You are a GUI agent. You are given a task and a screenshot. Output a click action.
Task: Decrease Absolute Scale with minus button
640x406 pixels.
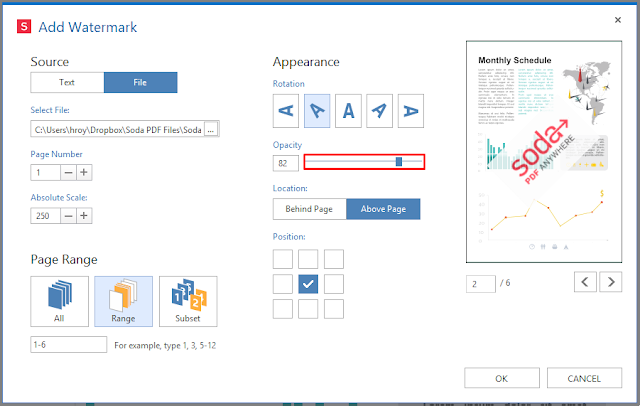point(69,216)
